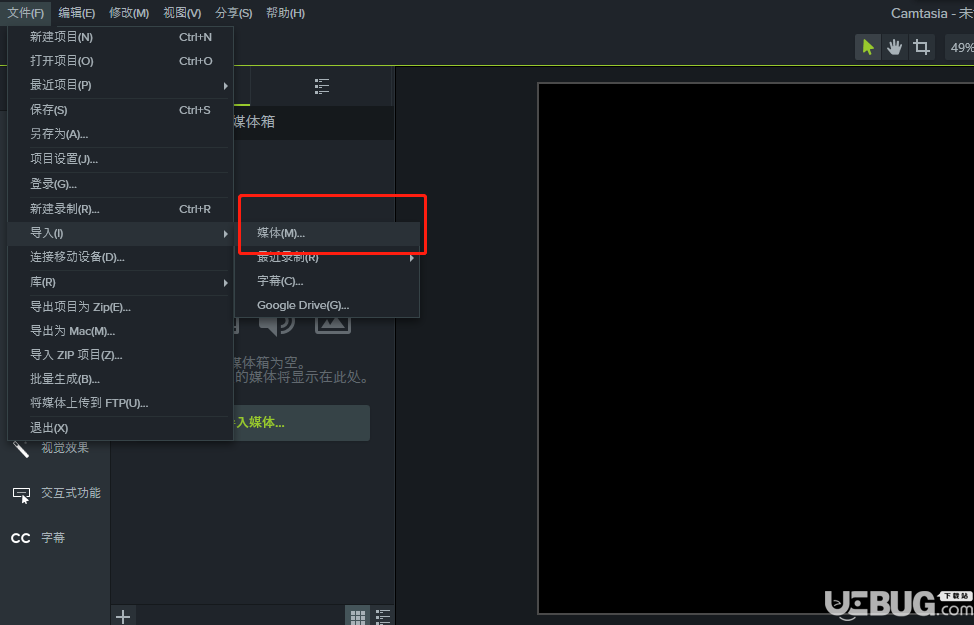Activate the crop tool
The image size is (974, 625).
pos(922,47)
